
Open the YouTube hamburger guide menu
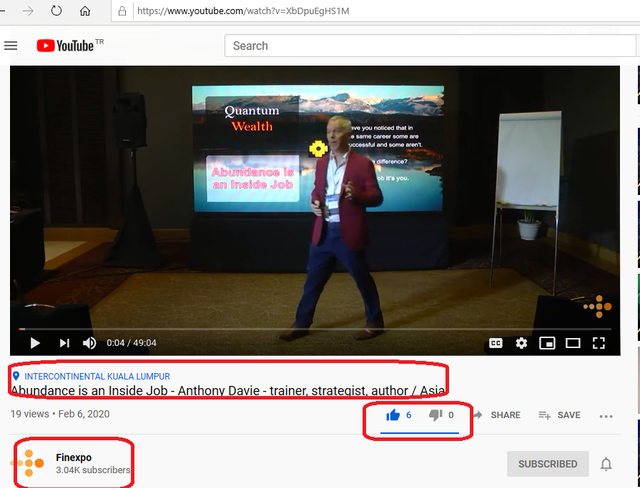pos(11,46)
